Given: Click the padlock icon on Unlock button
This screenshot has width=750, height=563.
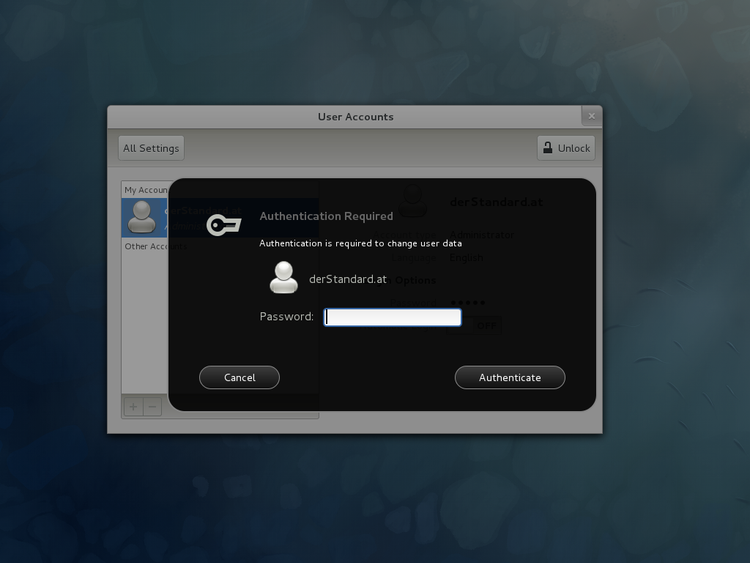Looking at the screenshot, I should [547, 148].
